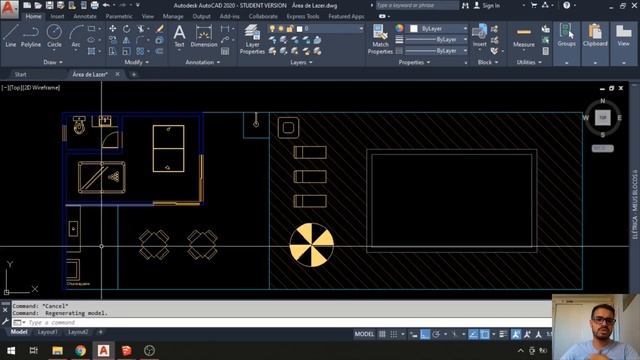Select the Erase tool
Image resolution: width=640 pixels, height=360 pixels.
[160, 29]
